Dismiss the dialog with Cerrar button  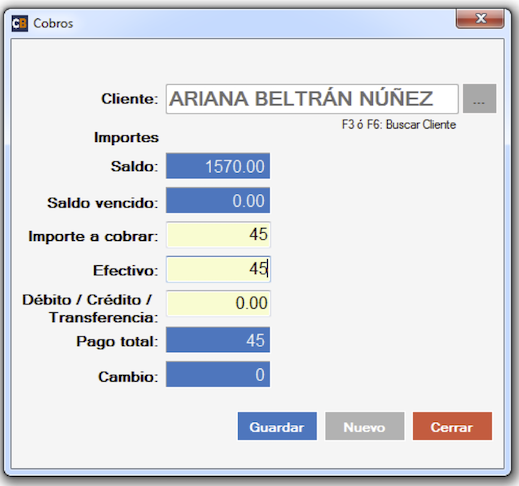pyautogui.click(x=452, y=426)
